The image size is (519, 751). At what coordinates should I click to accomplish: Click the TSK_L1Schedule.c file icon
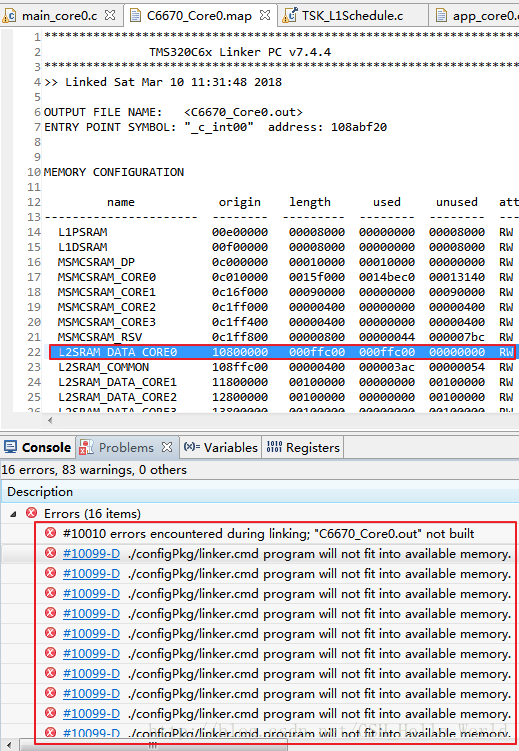[x=290, y=16]
